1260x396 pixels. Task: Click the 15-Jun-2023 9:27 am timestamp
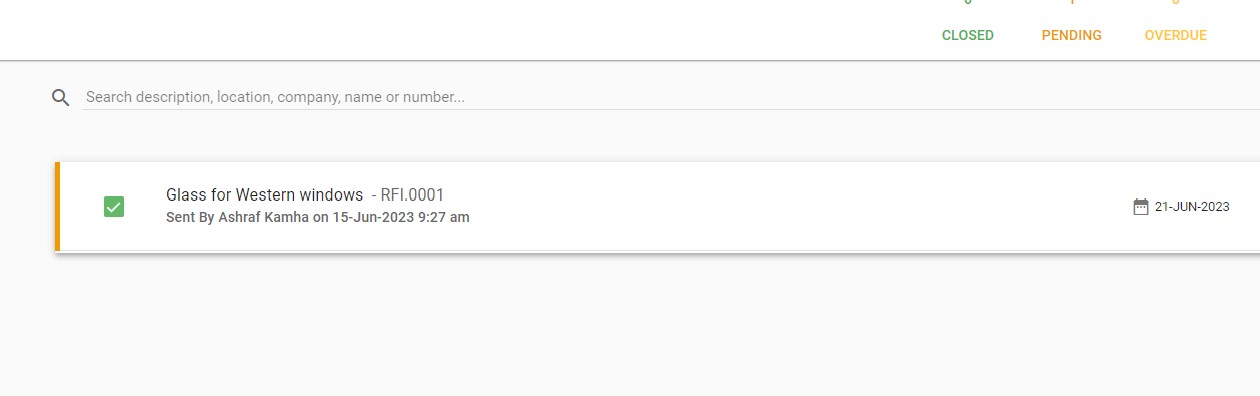coord(401,217)
